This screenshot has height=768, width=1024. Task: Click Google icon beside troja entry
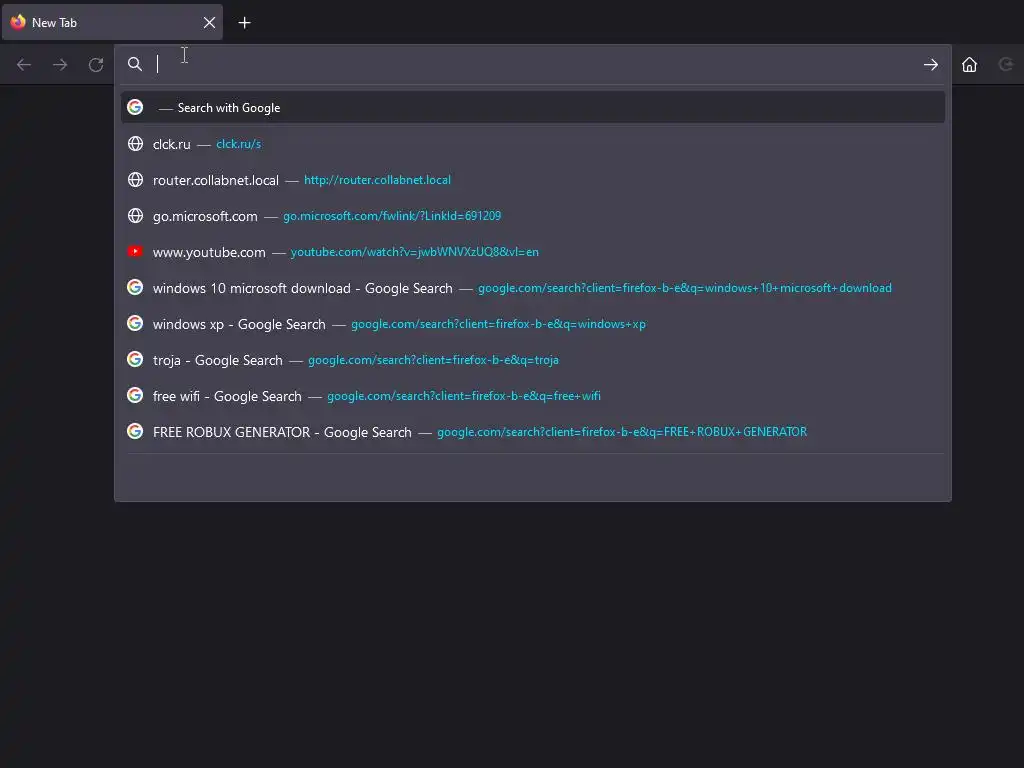point(135,359)
